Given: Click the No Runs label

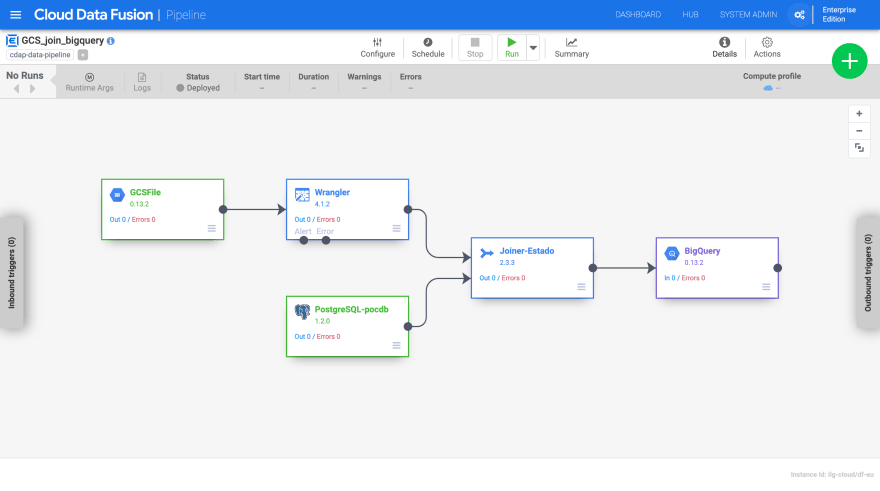Looking at the screenshot, I should [x=25, y=75].
